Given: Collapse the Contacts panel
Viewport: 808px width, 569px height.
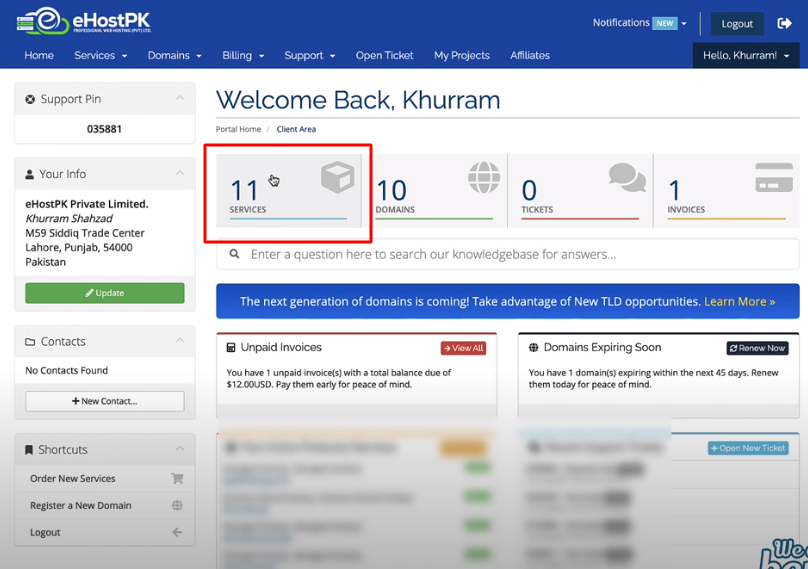Looking at the screenshot, I should [179, 340].
